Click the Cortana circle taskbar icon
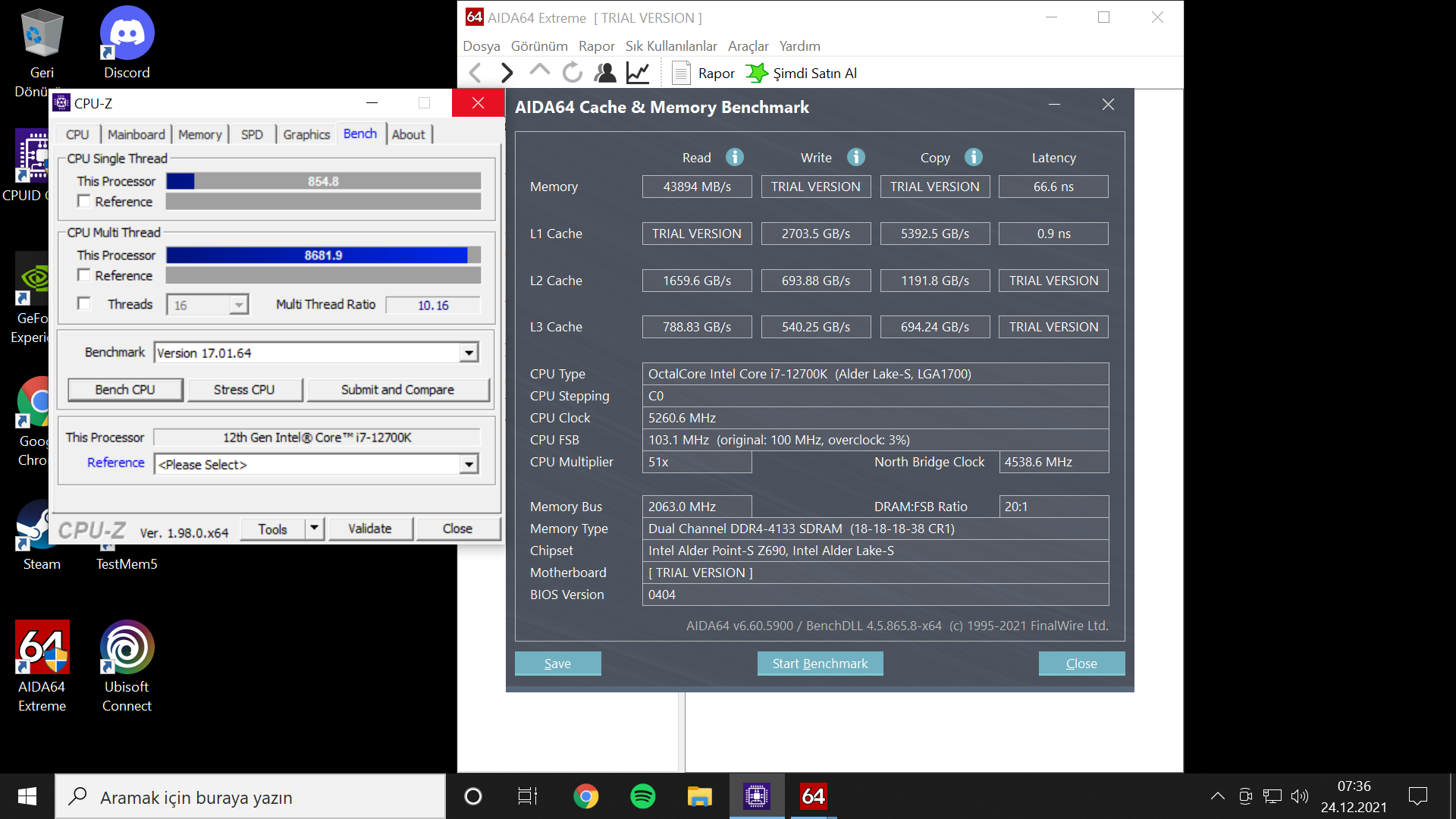 click(x=472, y=796)
